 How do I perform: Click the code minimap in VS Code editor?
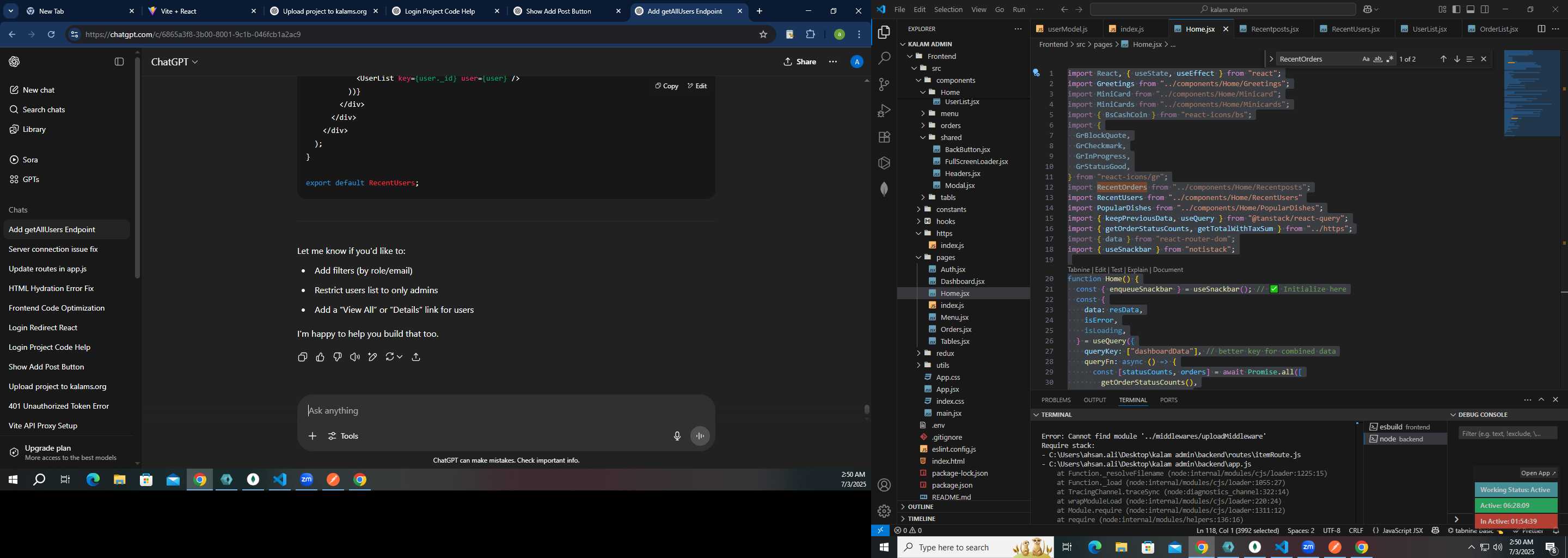[1531, 93]
